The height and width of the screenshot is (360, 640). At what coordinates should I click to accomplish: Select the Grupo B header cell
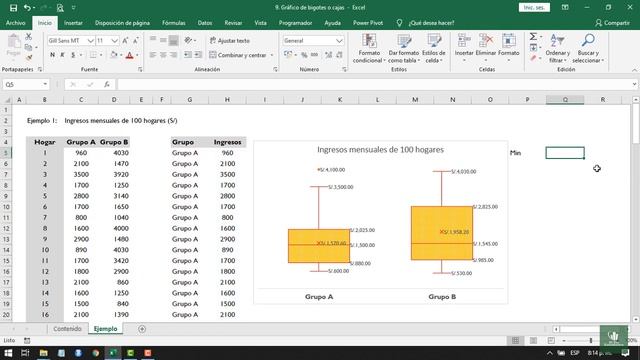[x=114, y=142]
